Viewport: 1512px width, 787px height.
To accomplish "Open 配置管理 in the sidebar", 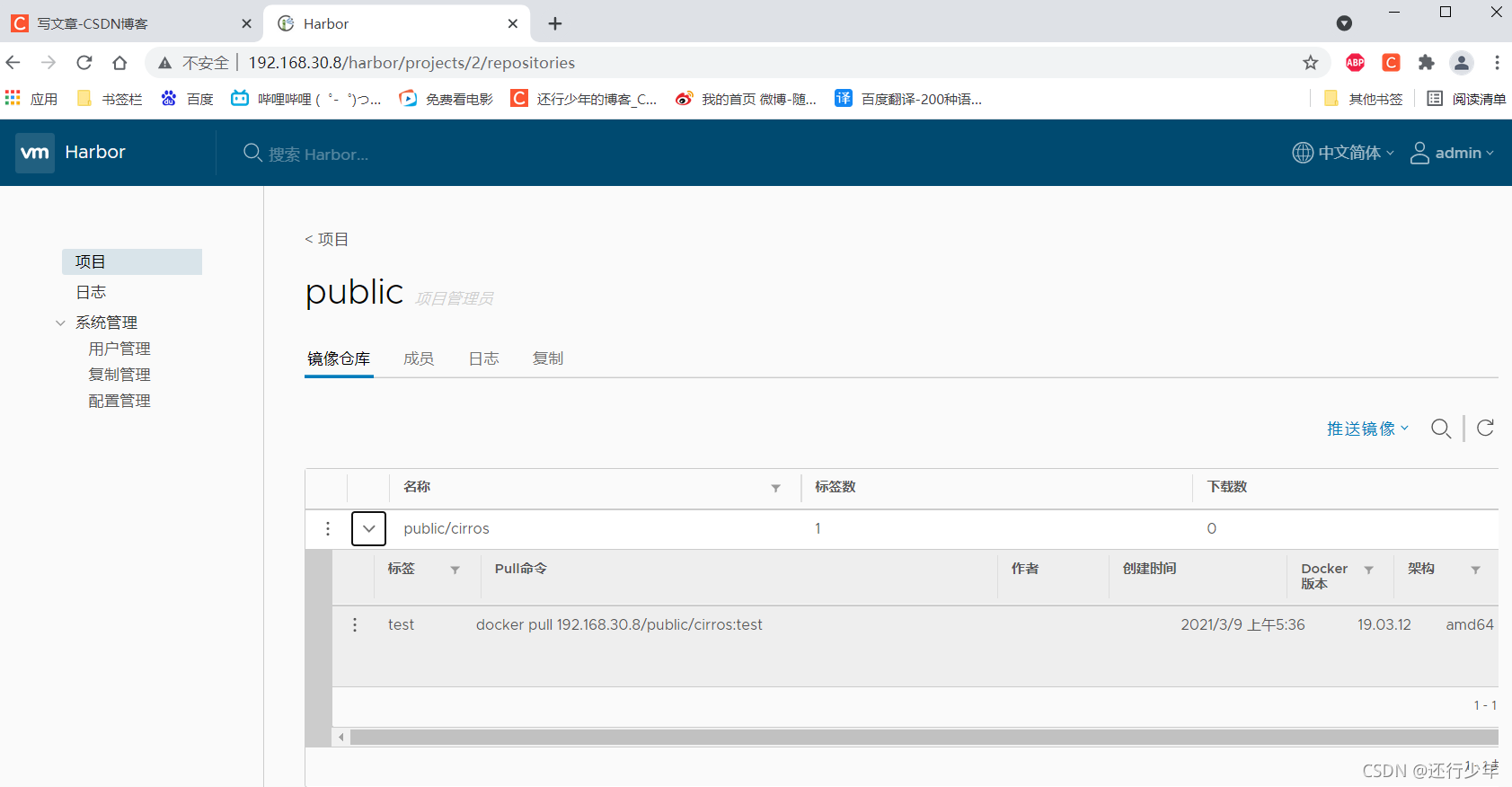I will point(119,401).
